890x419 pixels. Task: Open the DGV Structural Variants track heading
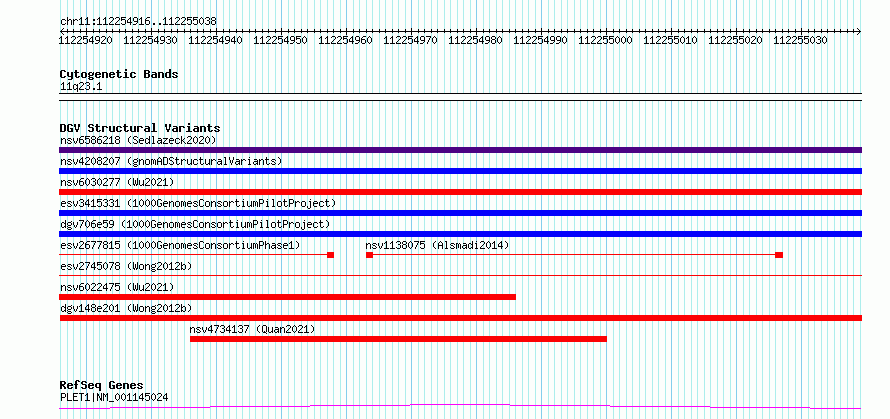140,128
